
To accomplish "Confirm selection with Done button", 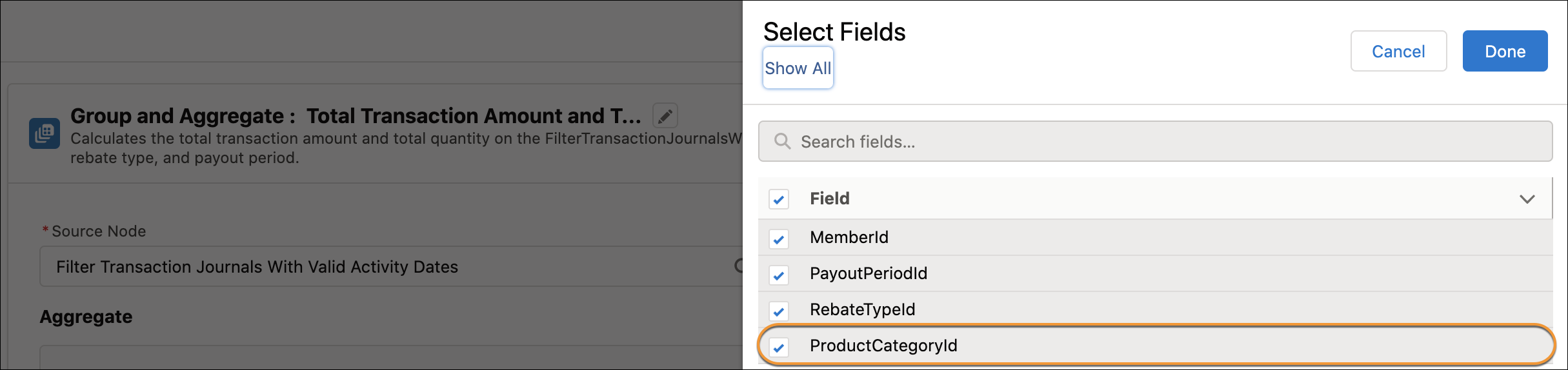I will click(1505, 51).
